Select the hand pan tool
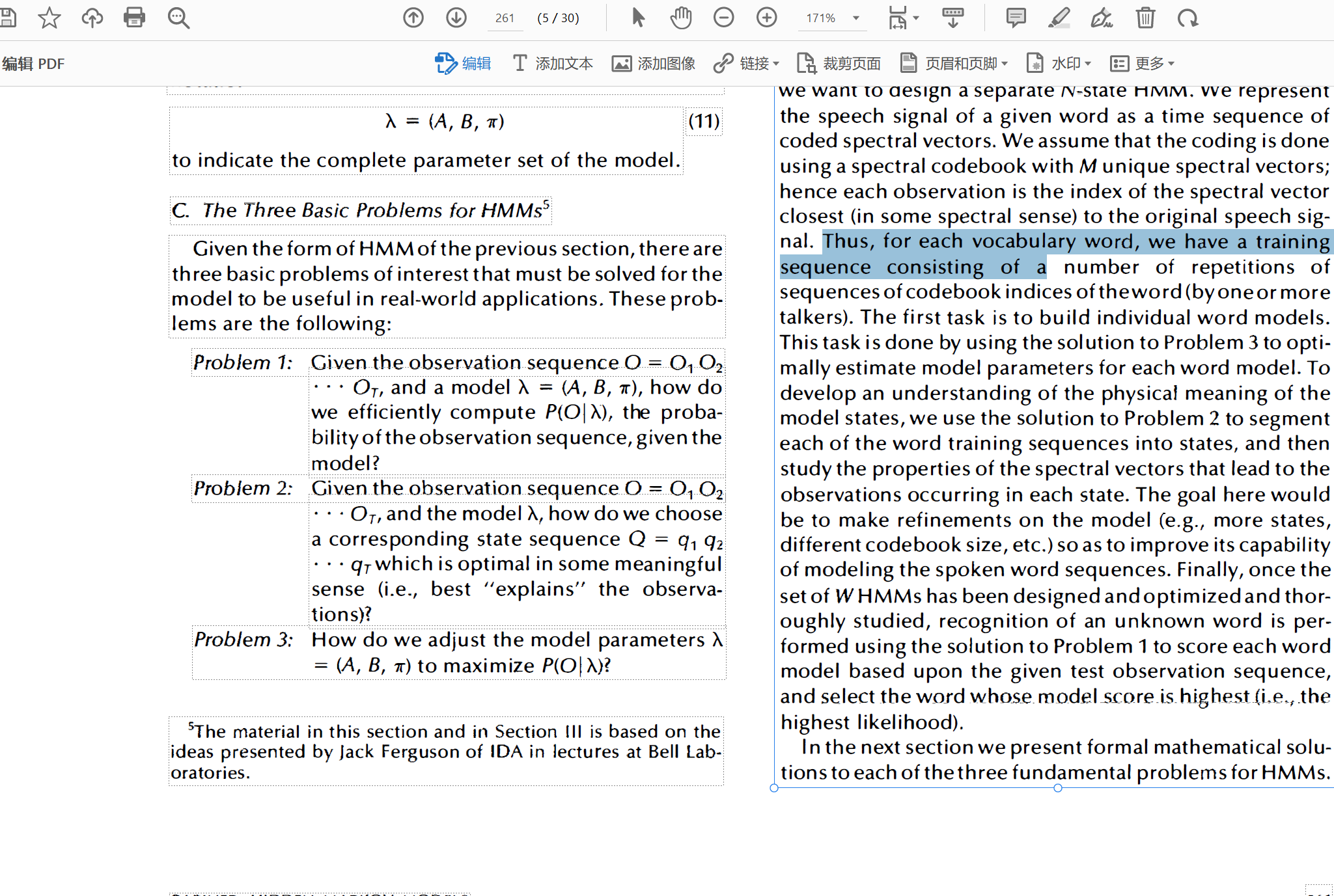Image resolution: width=1334 pixels, height=896 pixels. click(x=681, y=18)
